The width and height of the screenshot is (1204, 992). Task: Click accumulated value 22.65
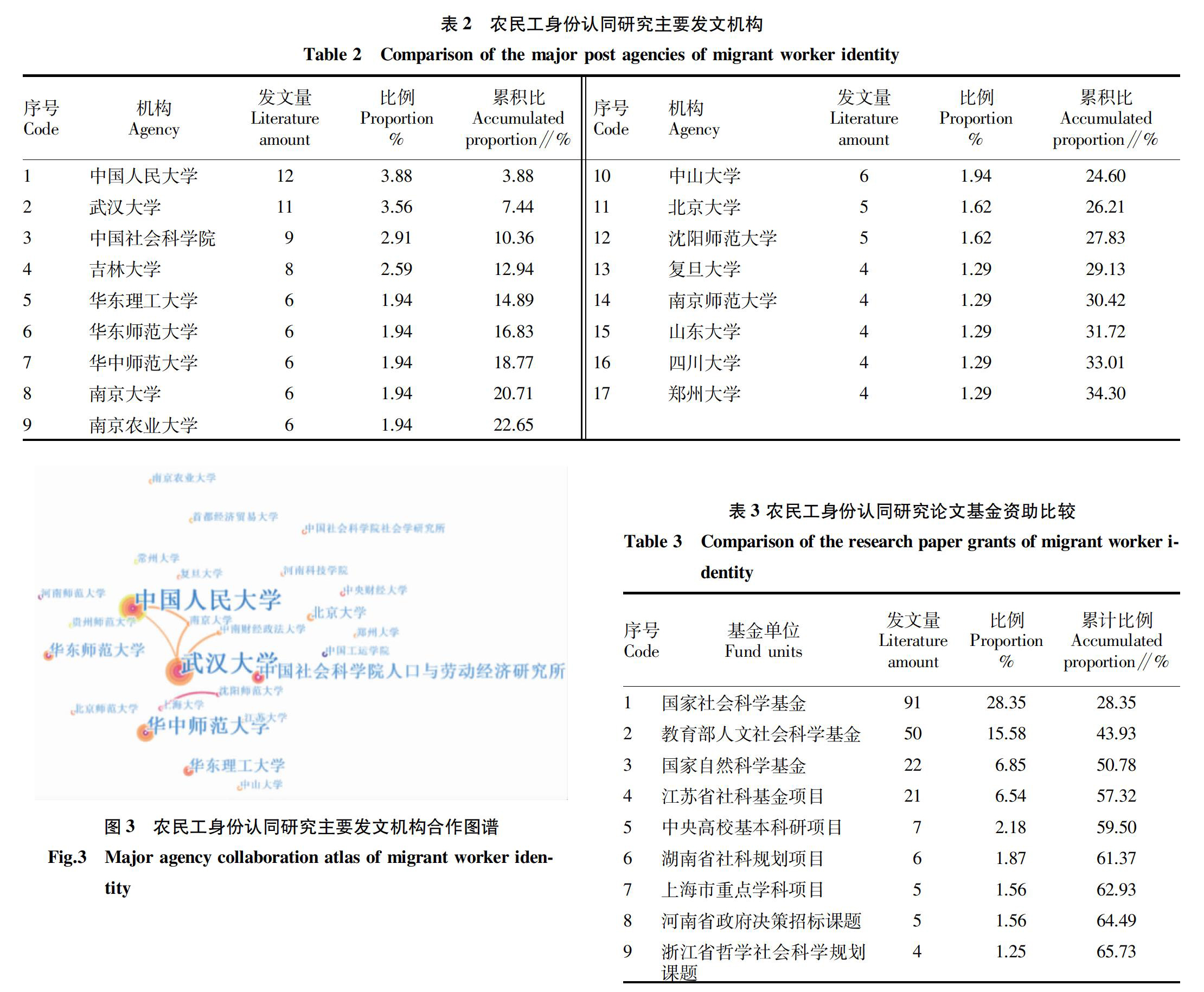tap(514, 425)
